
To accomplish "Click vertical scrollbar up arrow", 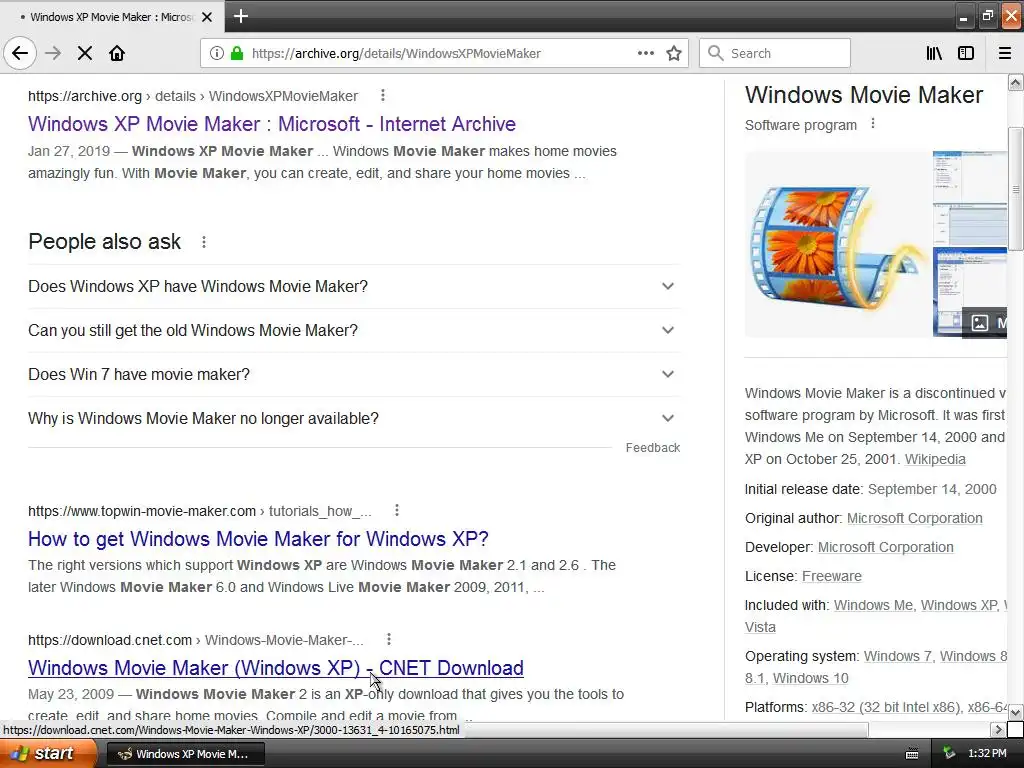I will tap(1016, 82).
